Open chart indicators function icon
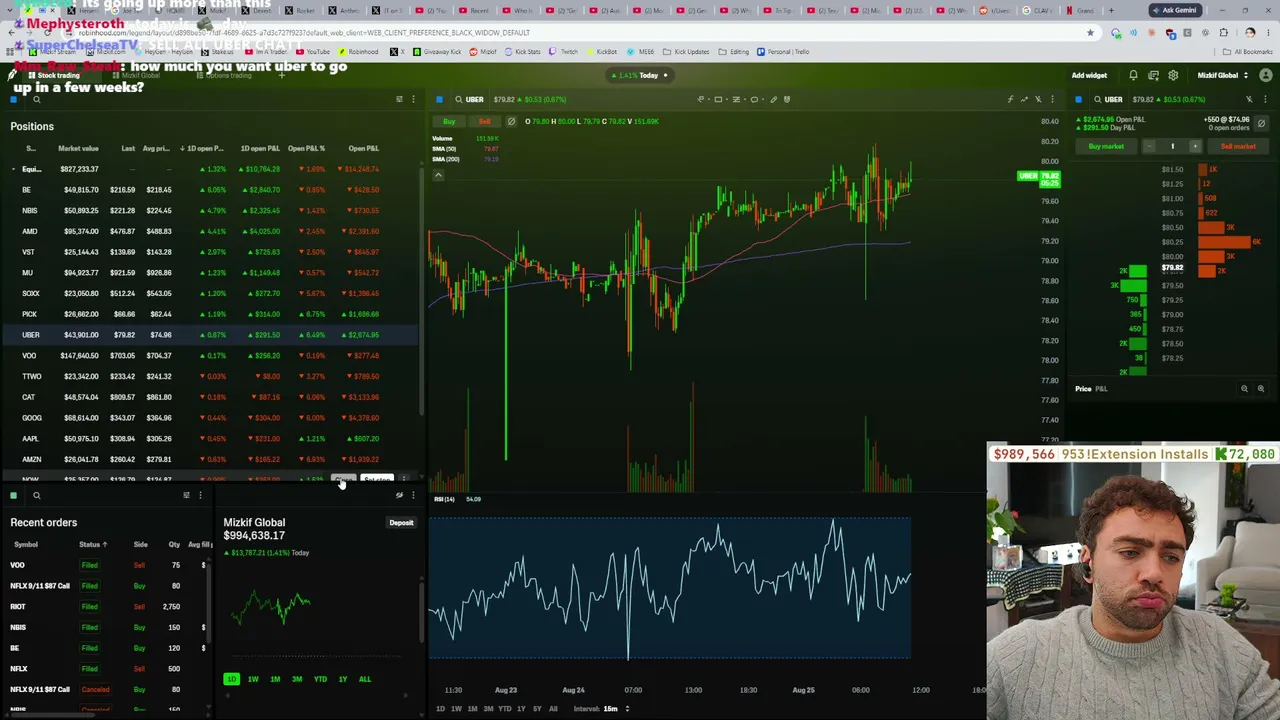Image resolution: width=1280 pixels, height=720 pixels. tap(1010, 99)
